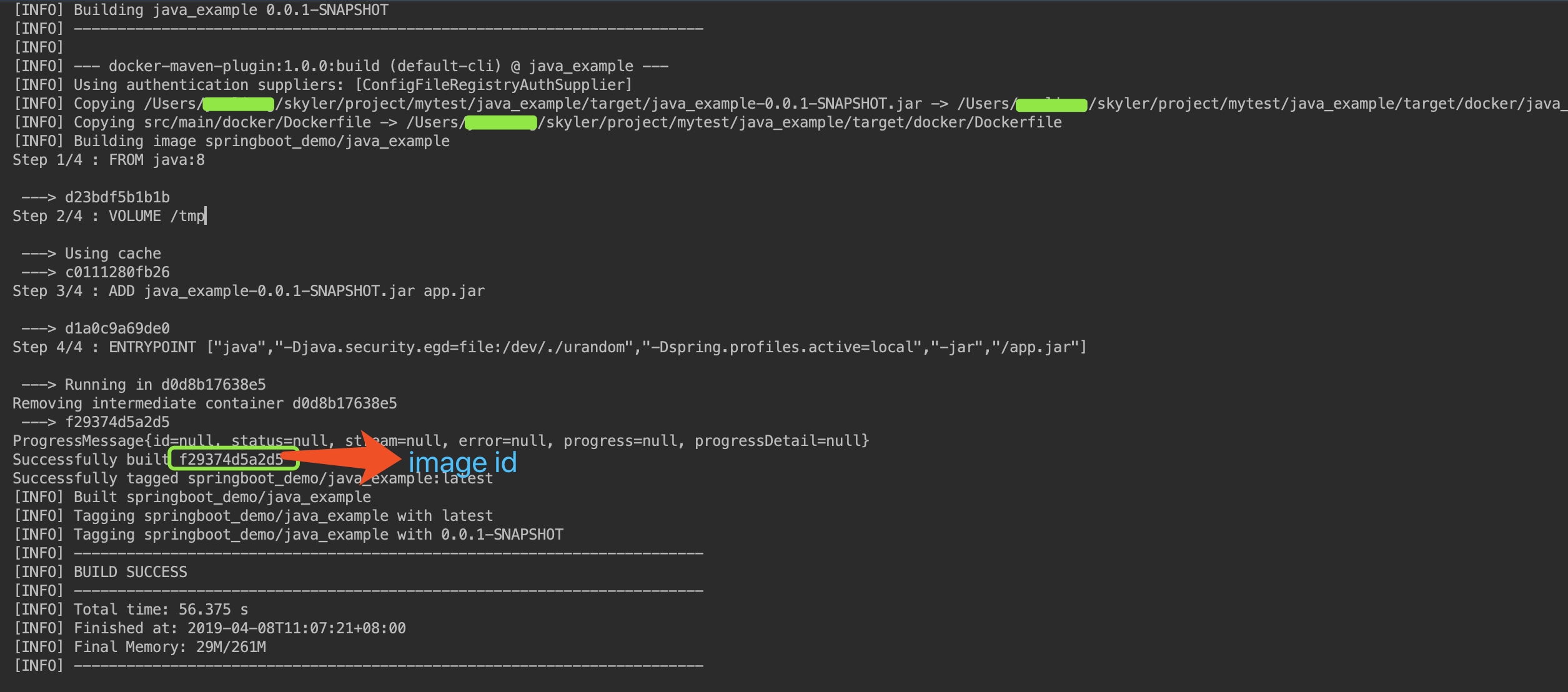Click the BUILD SUCCESS line
The width and height of the screenshot is (1568, 692).
pos(101,572)
